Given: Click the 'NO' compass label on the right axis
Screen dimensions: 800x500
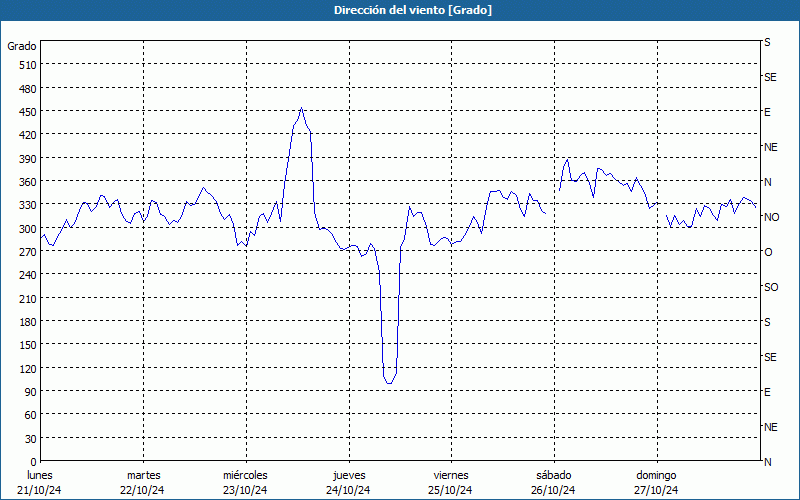Looking at the screenshot, I should [x=771, y=217].
